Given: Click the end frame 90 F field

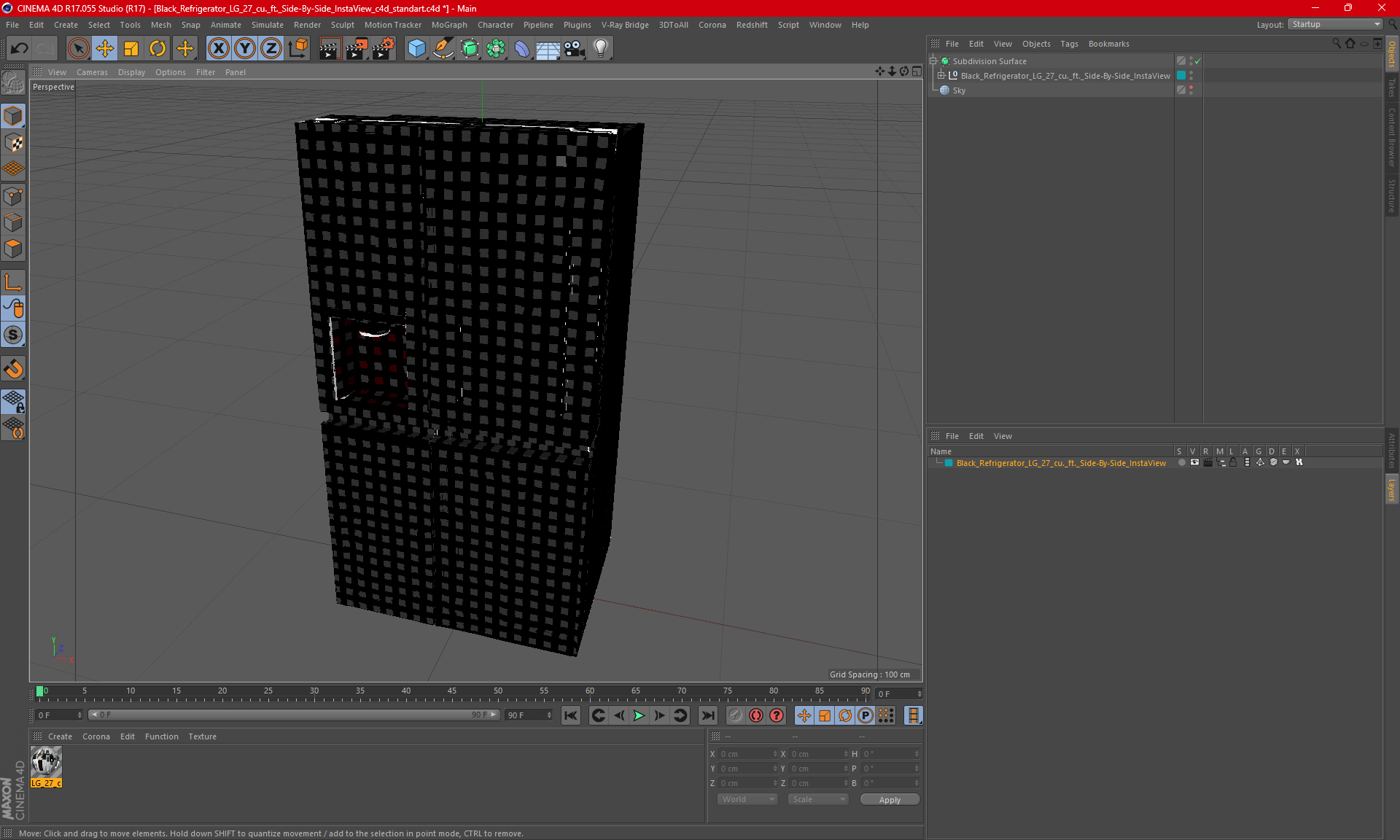Looking at the screenshot, I should [x=529, y=715].
